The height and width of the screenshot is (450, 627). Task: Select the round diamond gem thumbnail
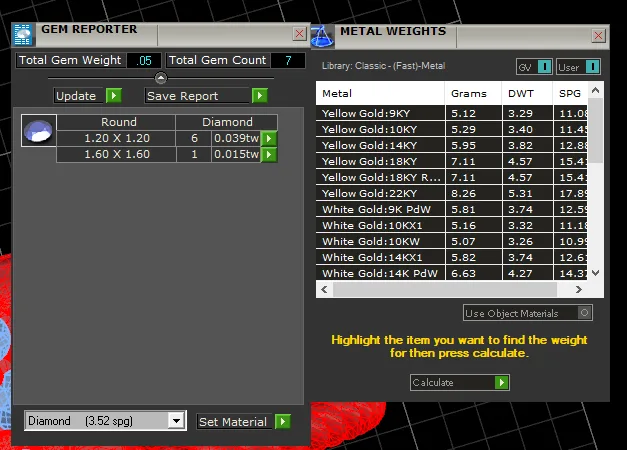pos(38,130)
